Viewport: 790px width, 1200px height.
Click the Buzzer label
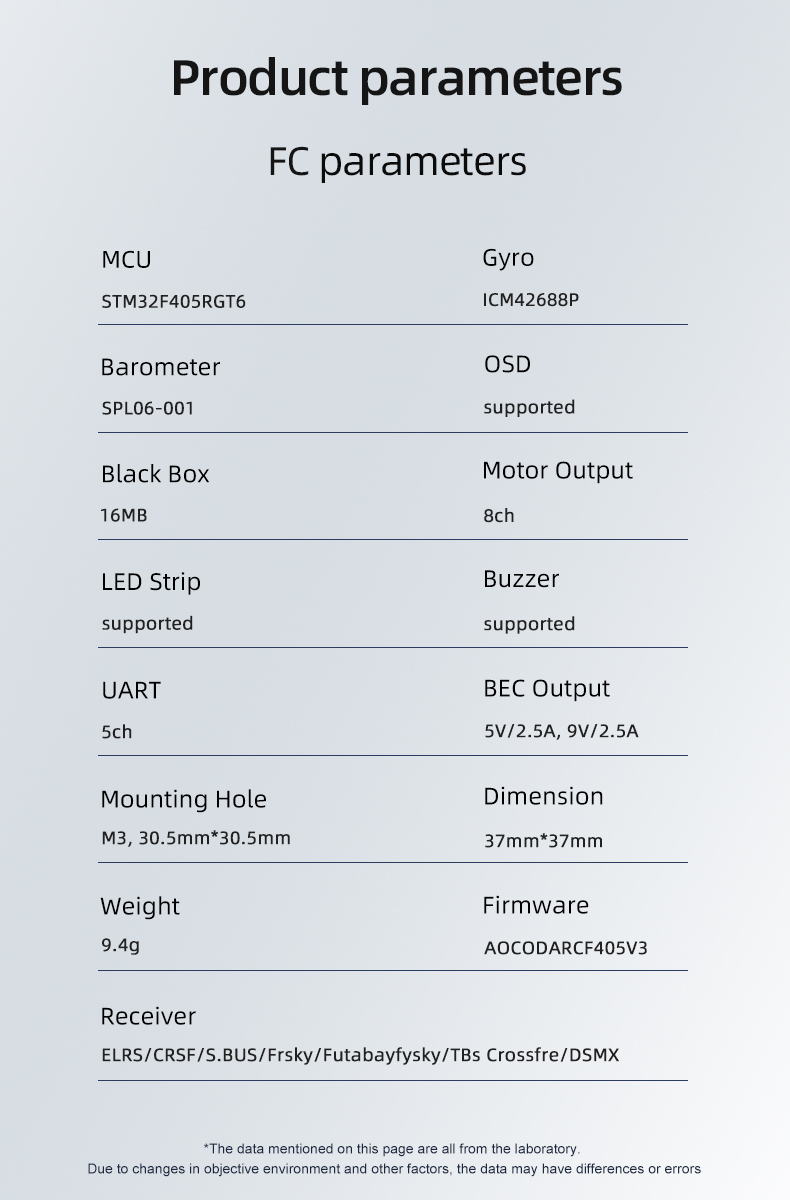click(x=521, y=579)
